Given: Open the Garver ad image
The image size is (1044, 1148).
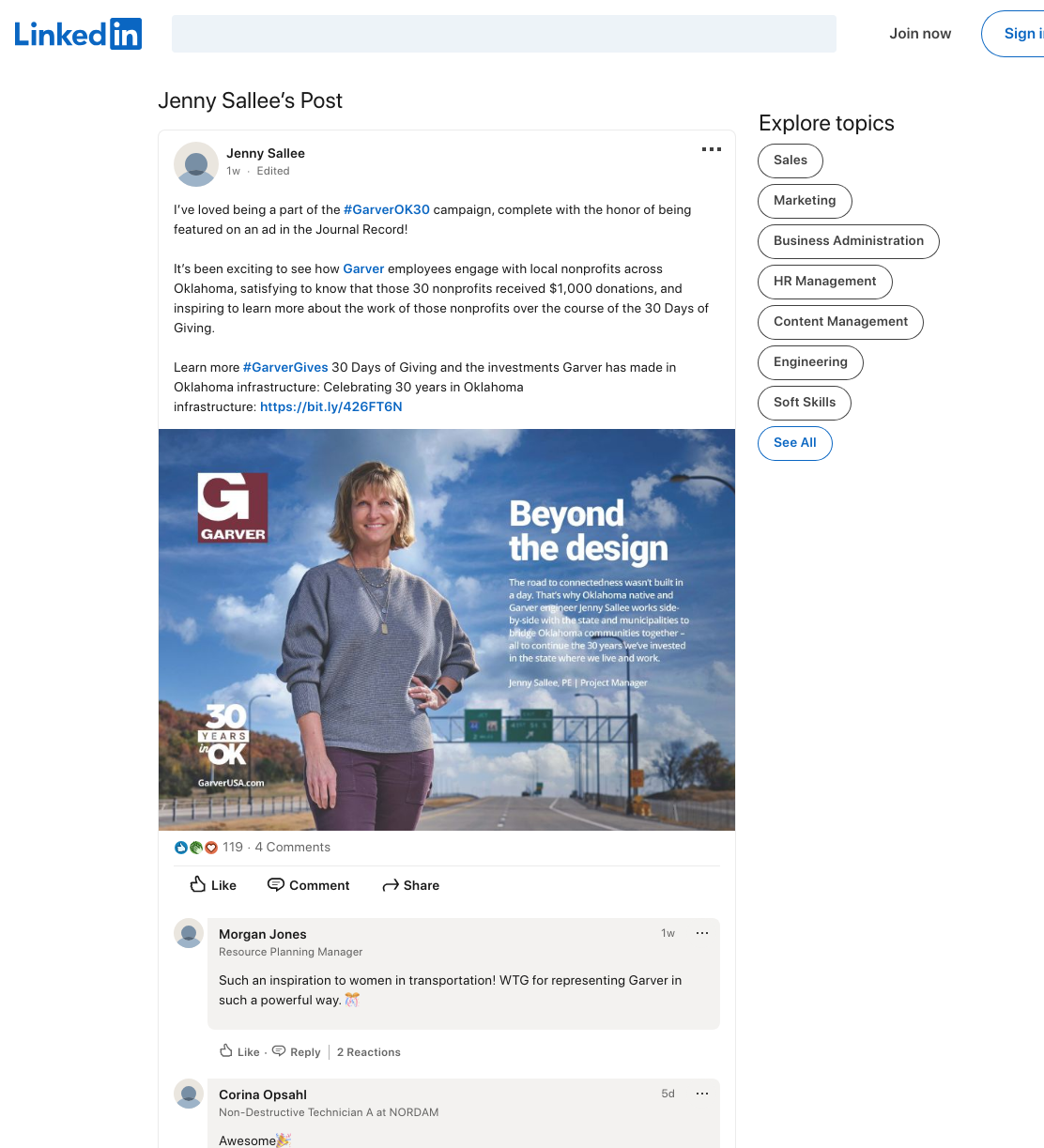Looking at the screenshot, I should (x=447, y=630).
